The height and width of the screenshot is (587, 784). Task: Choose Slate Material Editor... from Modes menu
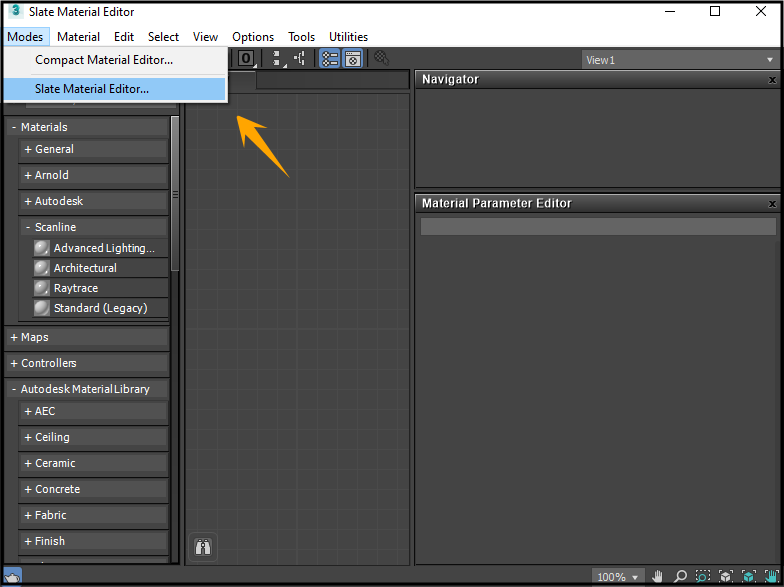pyautogui.click(x=116, y=88)
